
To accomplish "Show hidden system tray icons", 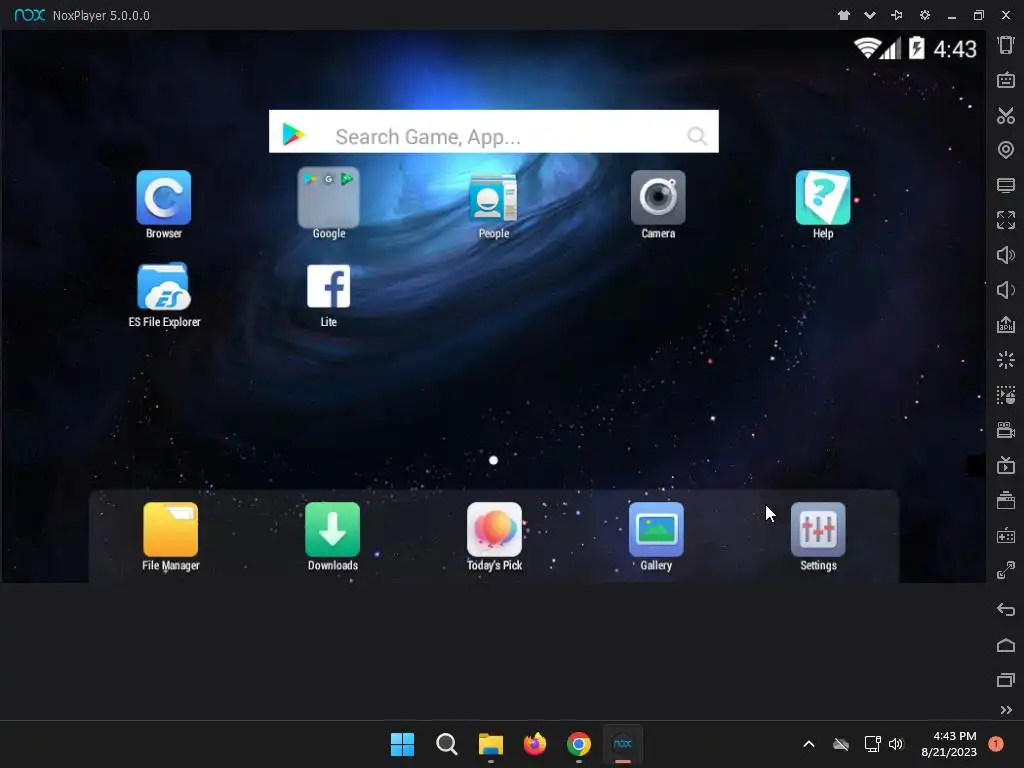I will click(808, 744).
